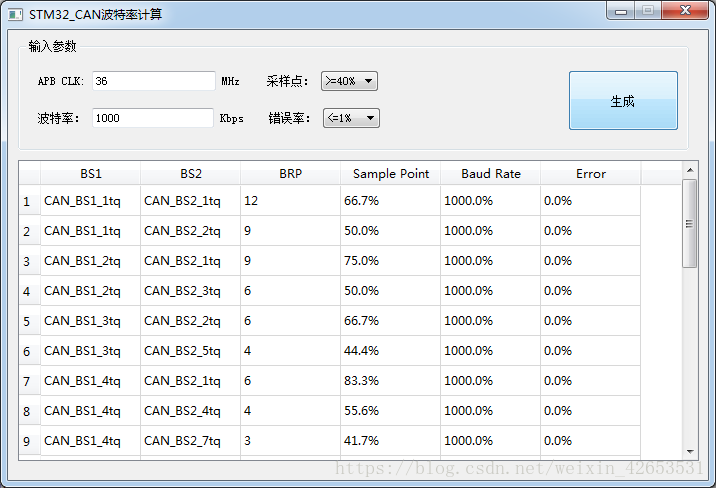Select row header number 1
Screen dimensions: 716x488
(x=30, y=201)
